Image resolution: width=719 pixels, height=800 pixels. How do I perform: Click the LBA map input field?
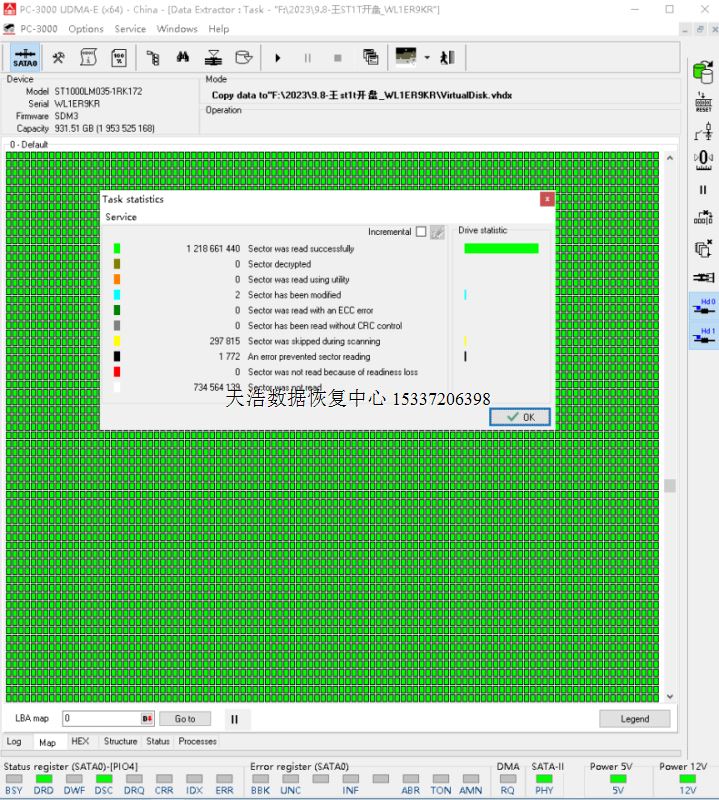click(102, 719)
